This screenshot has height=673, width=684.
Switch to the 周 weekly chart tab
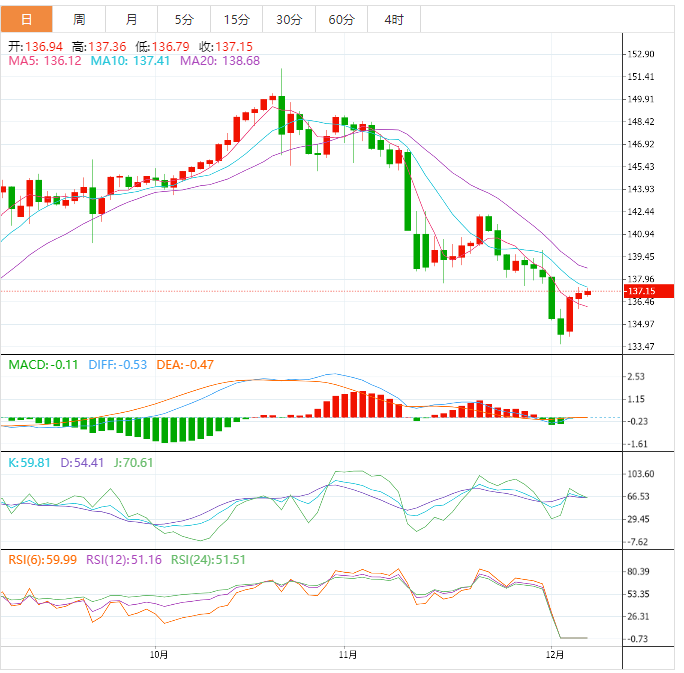click(x=79, y=19)
